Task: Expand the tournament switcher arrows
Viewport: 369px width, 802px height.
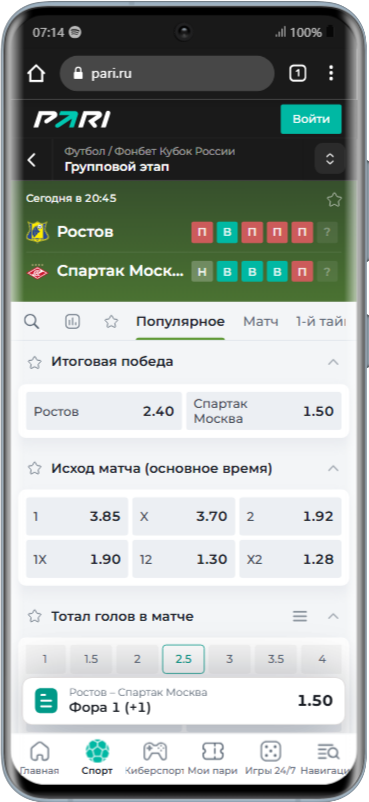Action: click(330, 159)
